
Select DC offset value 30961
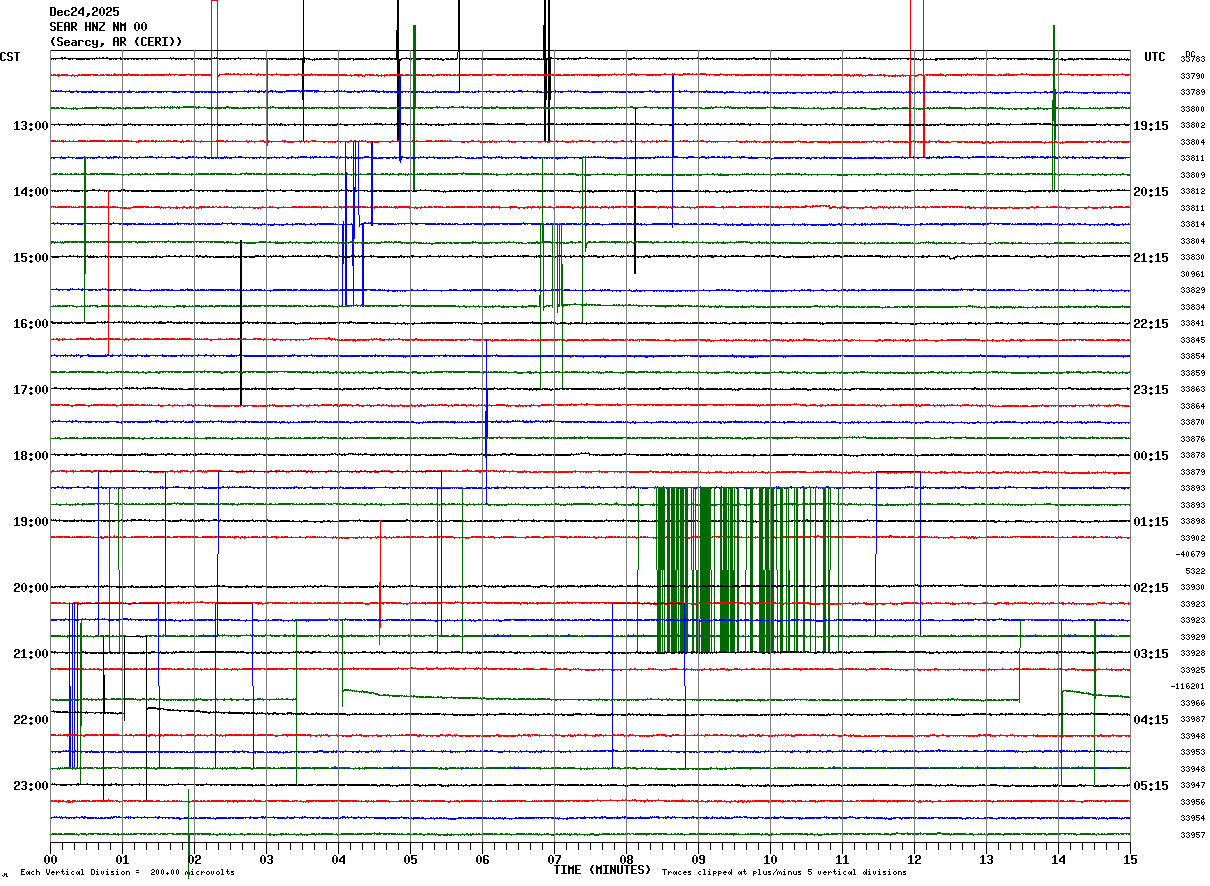click(1192, 274)
